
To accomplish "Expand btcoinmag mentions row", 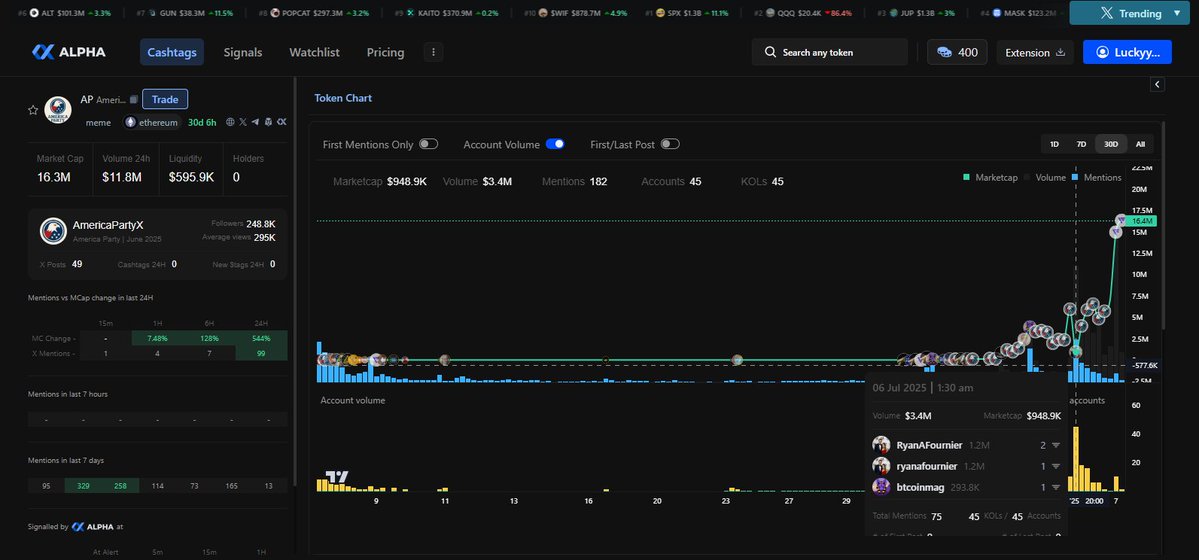I will (x=1055, y=487).
